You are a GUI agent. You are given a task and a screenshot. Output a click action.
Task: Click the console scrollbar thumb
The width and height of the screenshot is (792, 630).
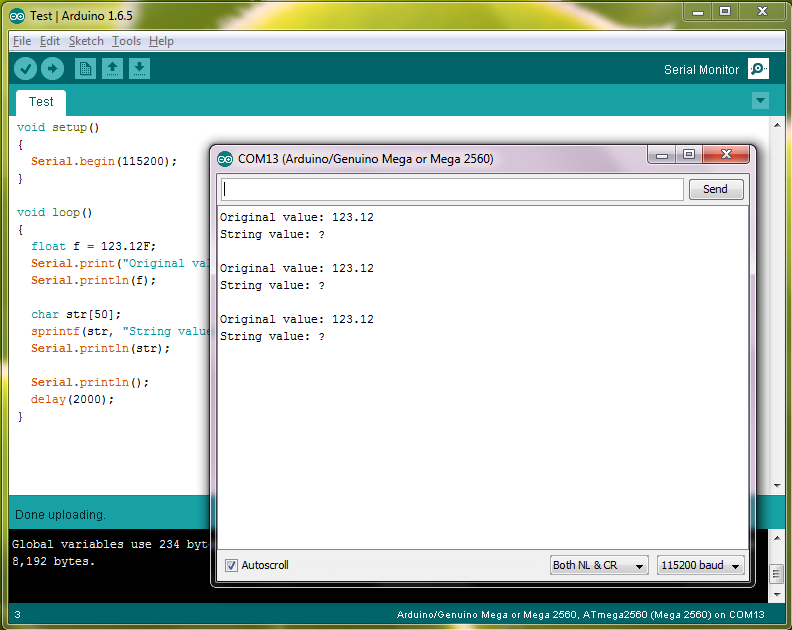click(x=777, y=574)
